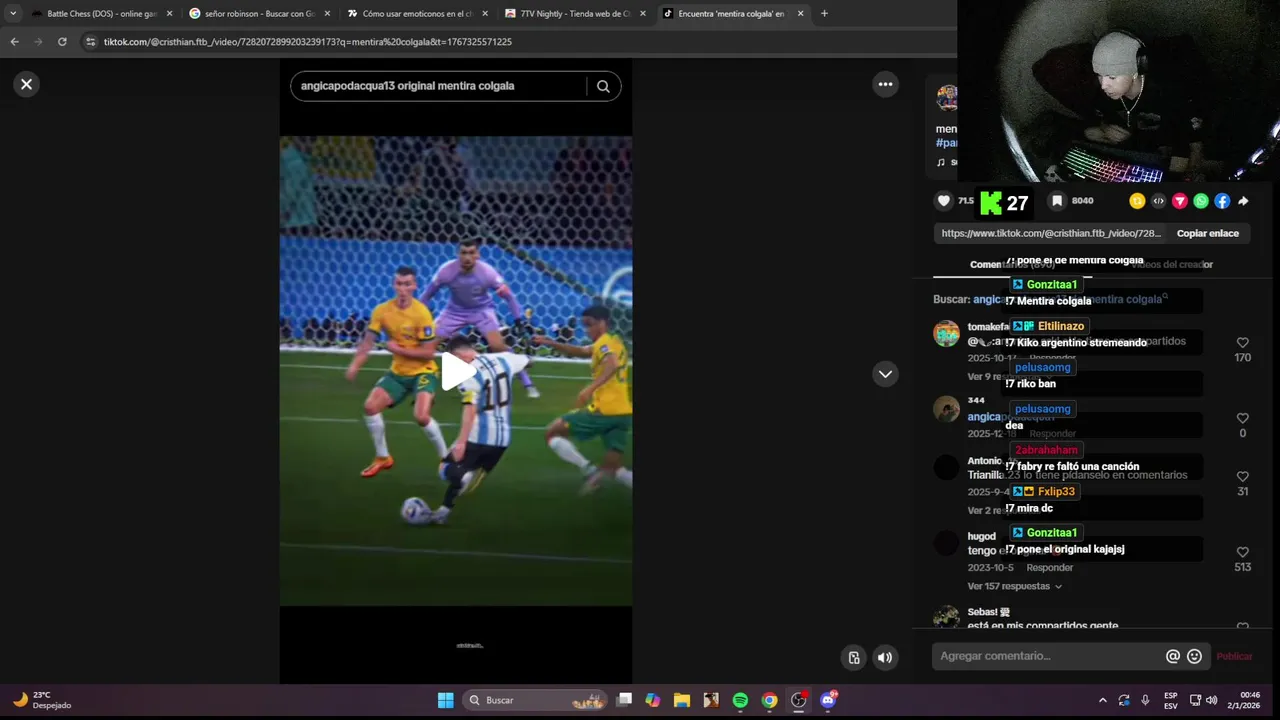Go to next video with down chevron
The height and width of the screenshot is (720, 1280).
coord(885,374)
